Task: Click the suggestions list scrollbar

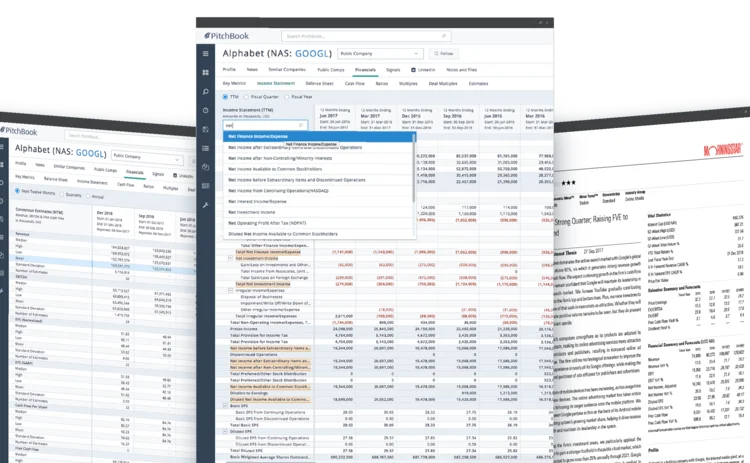Action: (x=414, y=167)
